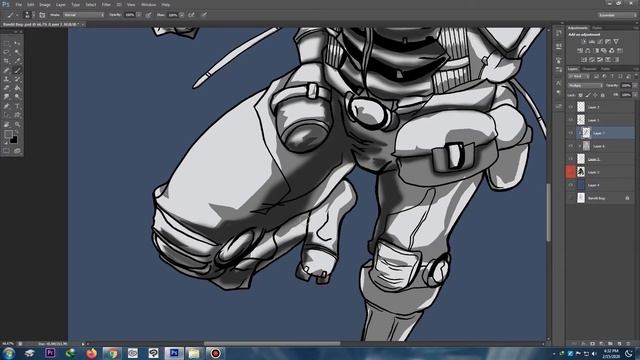Select the blue Layer 4 thumbnail

point(581,185)
